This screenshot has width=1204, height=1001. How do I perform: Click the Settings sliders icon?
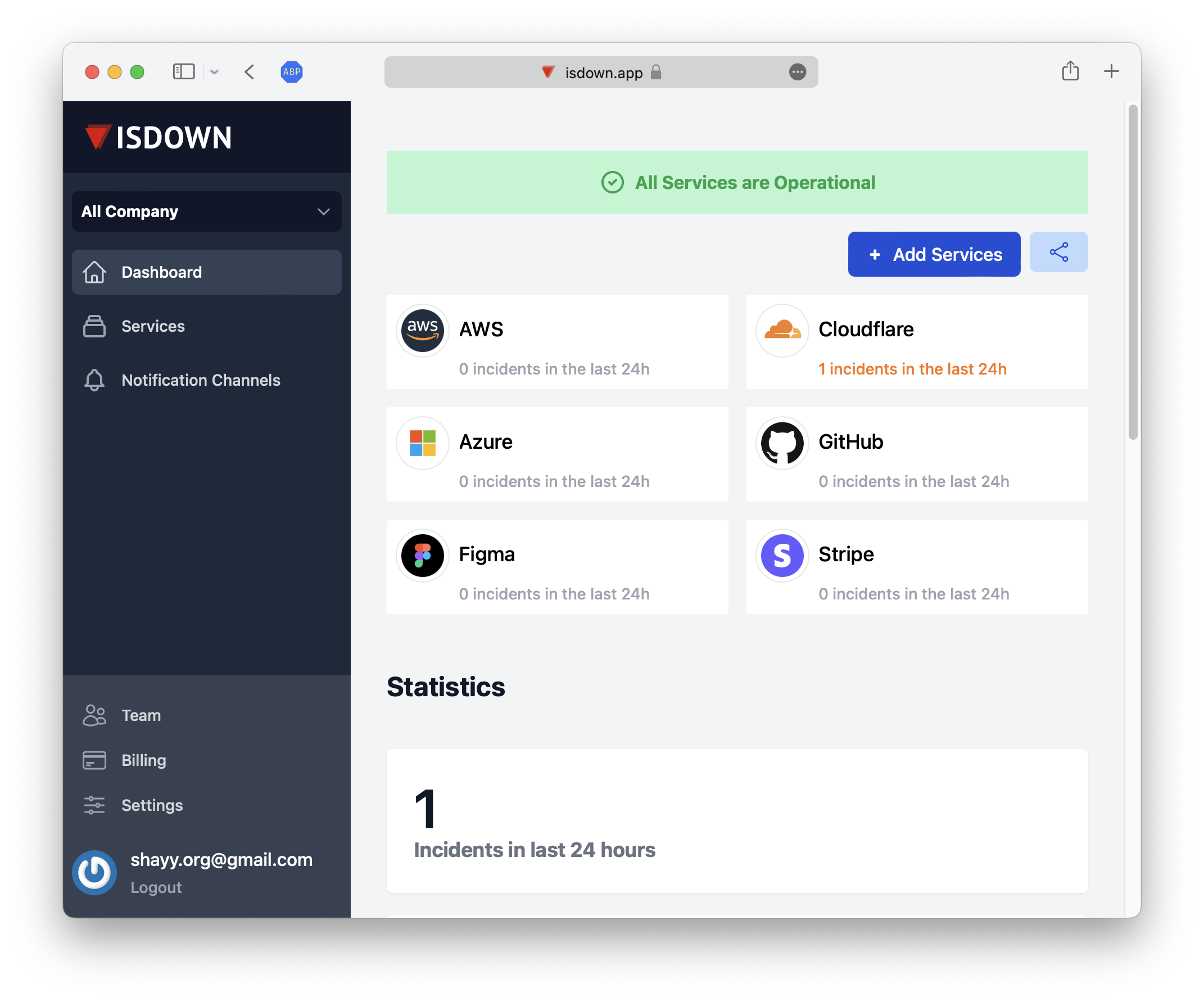click(94, 805)
